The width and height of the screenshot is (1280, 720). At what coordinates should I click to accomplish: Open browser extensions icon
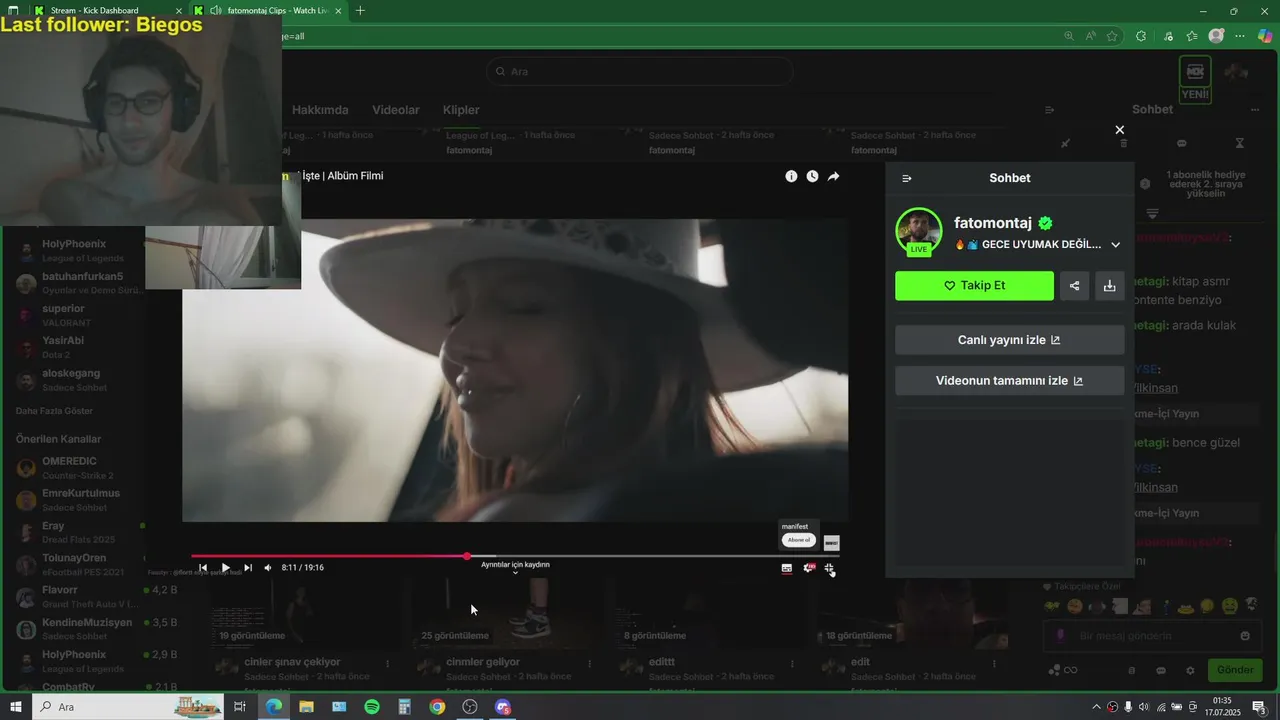point(1141,36)
